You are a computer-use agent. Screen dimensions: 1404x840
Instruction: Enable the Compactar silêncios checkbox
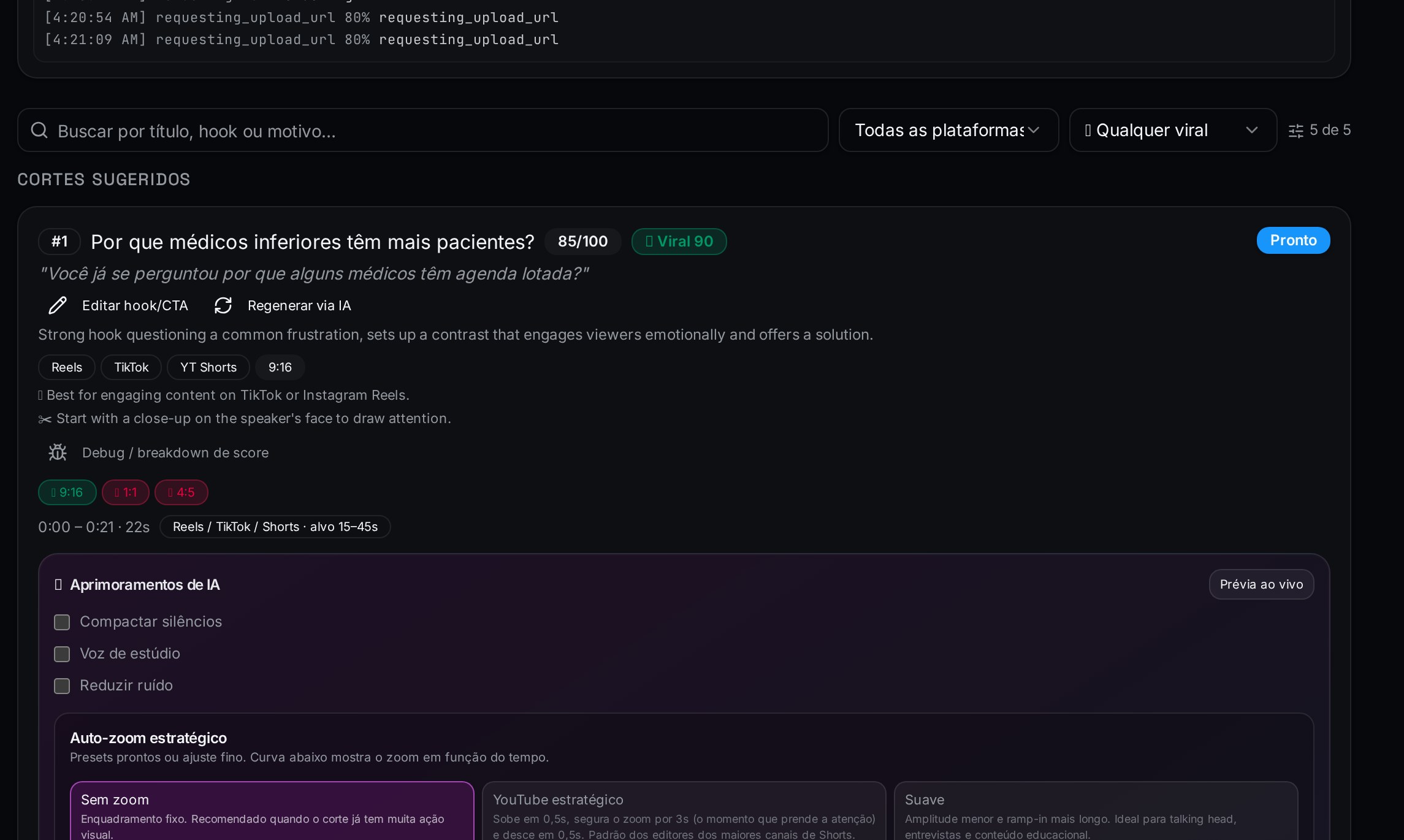pos(62,622)
